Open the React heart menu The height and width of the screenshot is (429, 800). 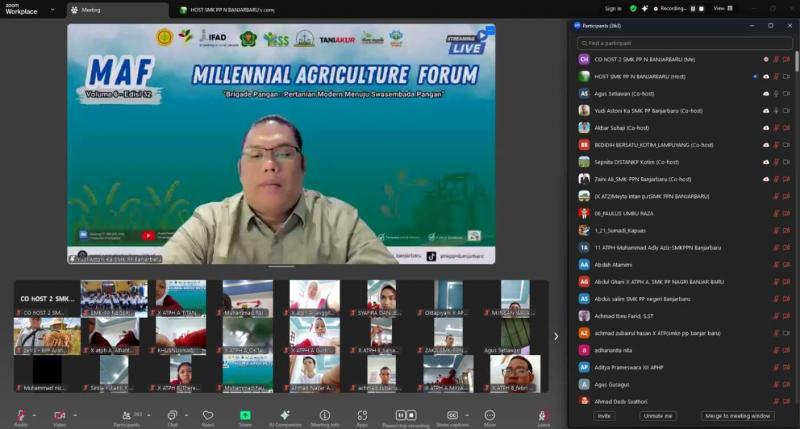[208, 416]
